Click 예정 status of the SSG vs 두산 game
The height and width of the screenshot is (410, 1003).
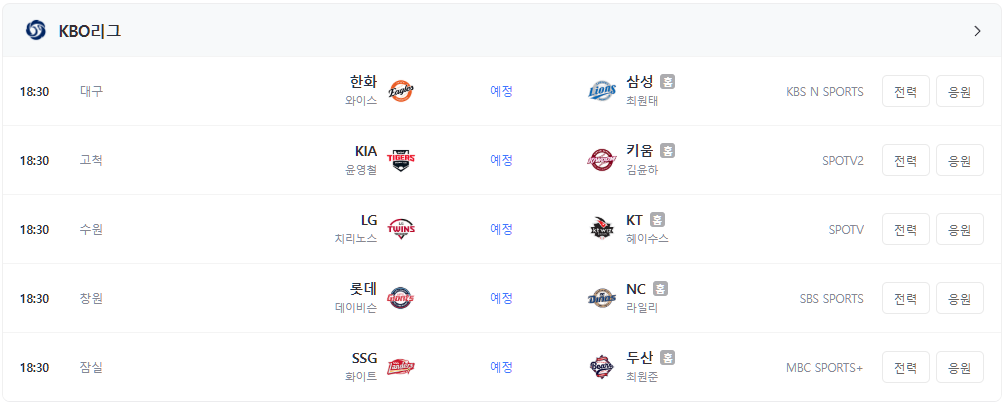tap(502, 367)
